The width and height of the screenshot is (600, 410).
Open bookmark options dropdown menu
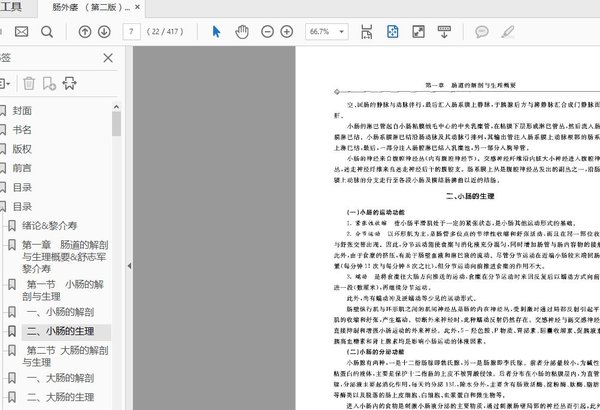point(5,83)
